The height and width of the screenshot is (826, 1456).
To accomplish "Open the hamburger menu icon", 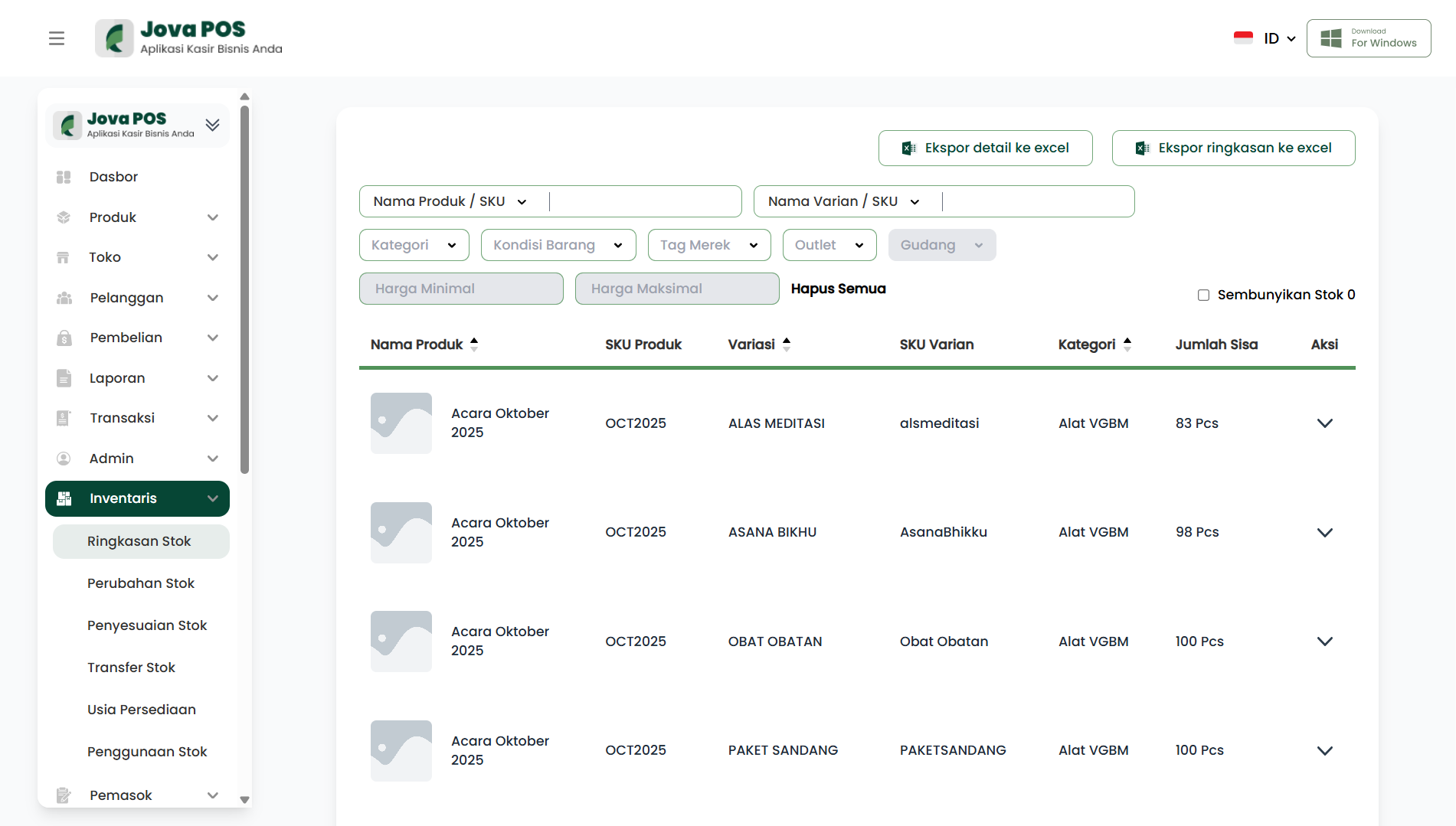I will (57, 38).
